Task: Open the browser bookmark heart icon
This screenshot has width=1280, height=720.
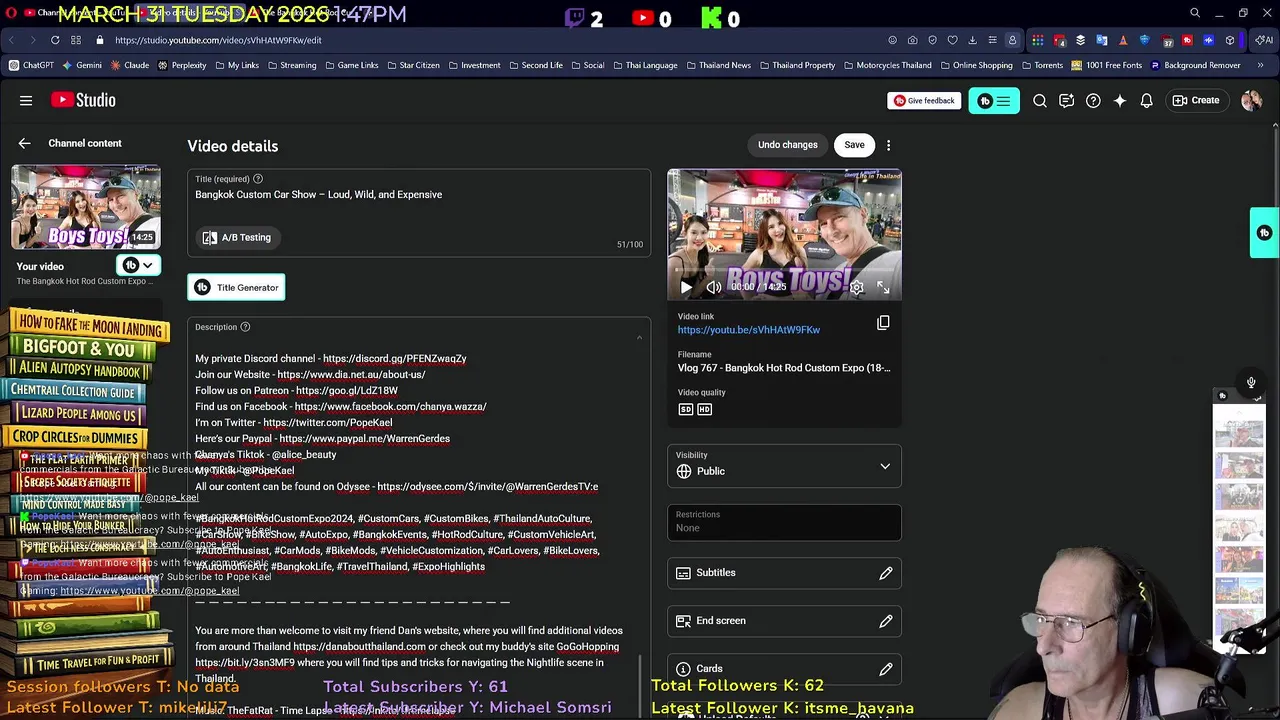Action: click(x=952, y=40)
